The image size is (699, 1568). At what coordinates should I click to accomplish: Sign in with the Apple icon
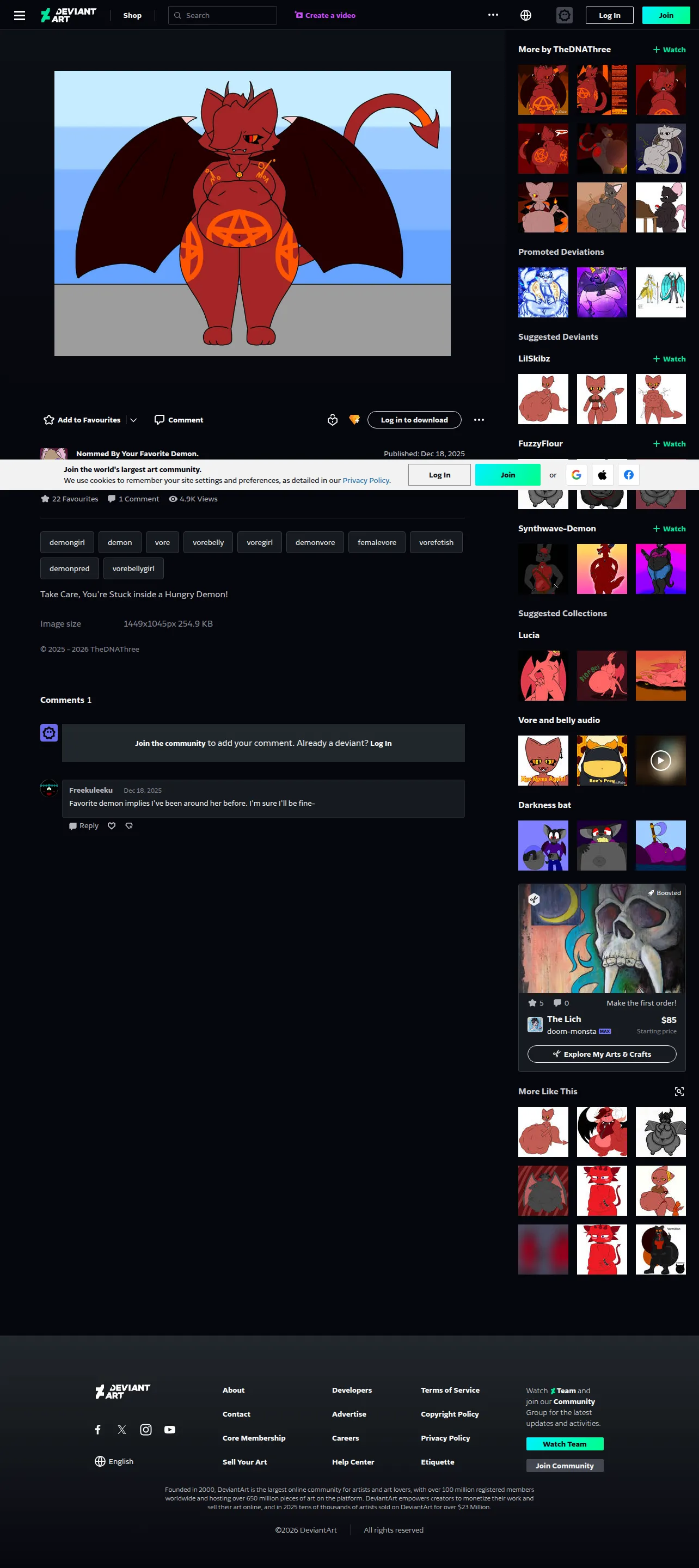pyautogui.click(x=602, y=475)
